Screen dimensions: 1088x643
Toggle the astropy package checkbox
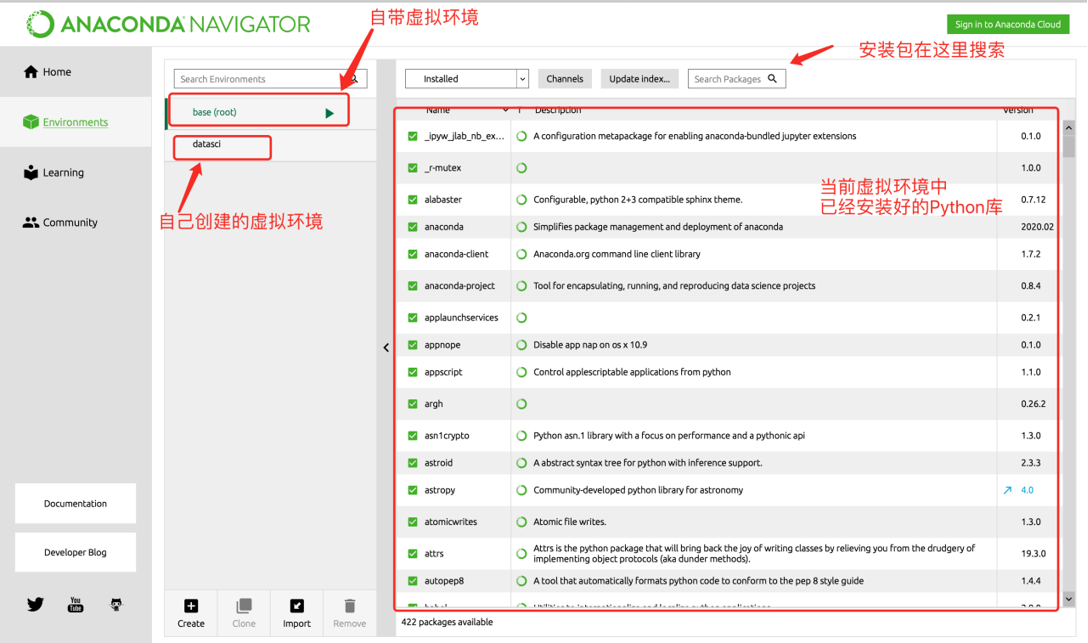[413, 490]
